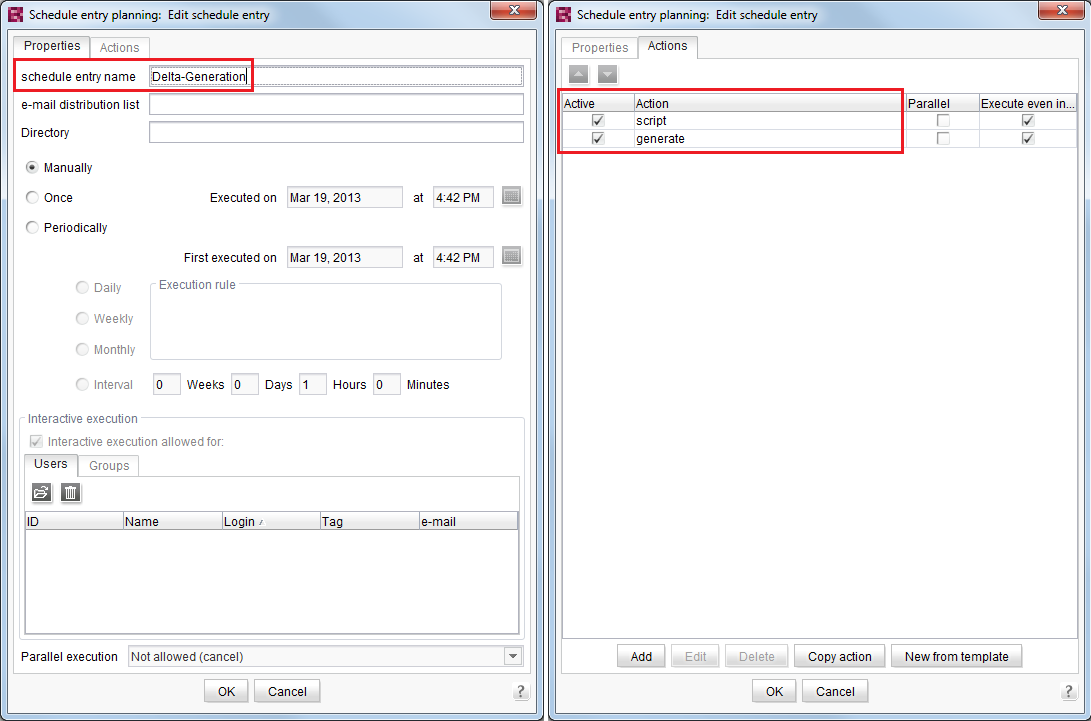Screen dimensions: 1091x721
Task: Click the First executed on time field
Action: pos(463,257)
